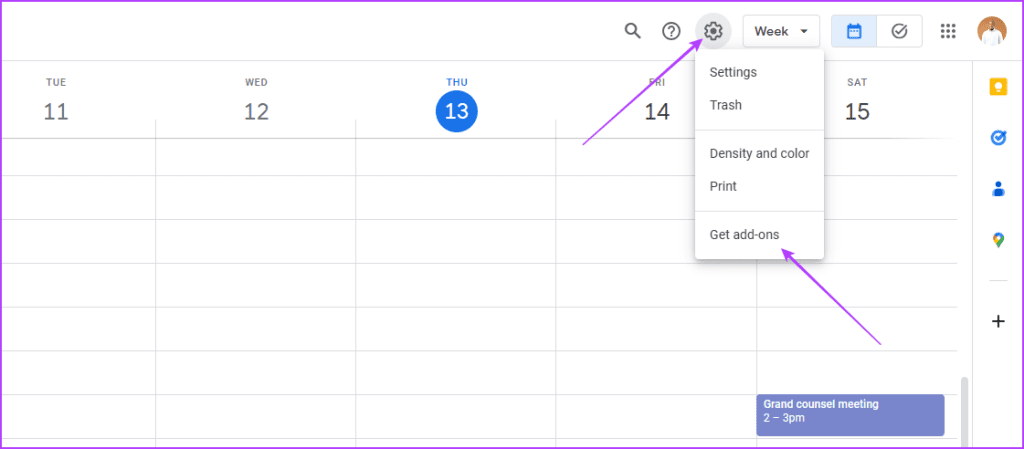Screen dimensions: 1024x449
Task: Open the Google account avatar
Action: (992, 31)
